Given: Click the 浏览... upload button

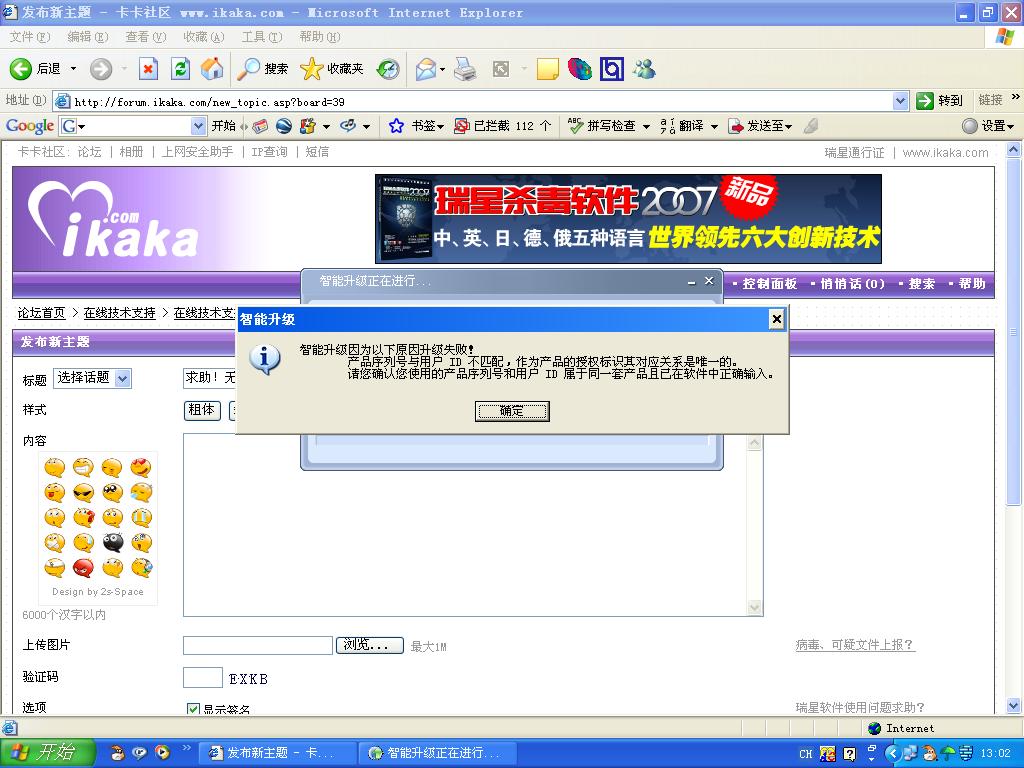Looking at the screenshot, I should click(x=370, y=645).
